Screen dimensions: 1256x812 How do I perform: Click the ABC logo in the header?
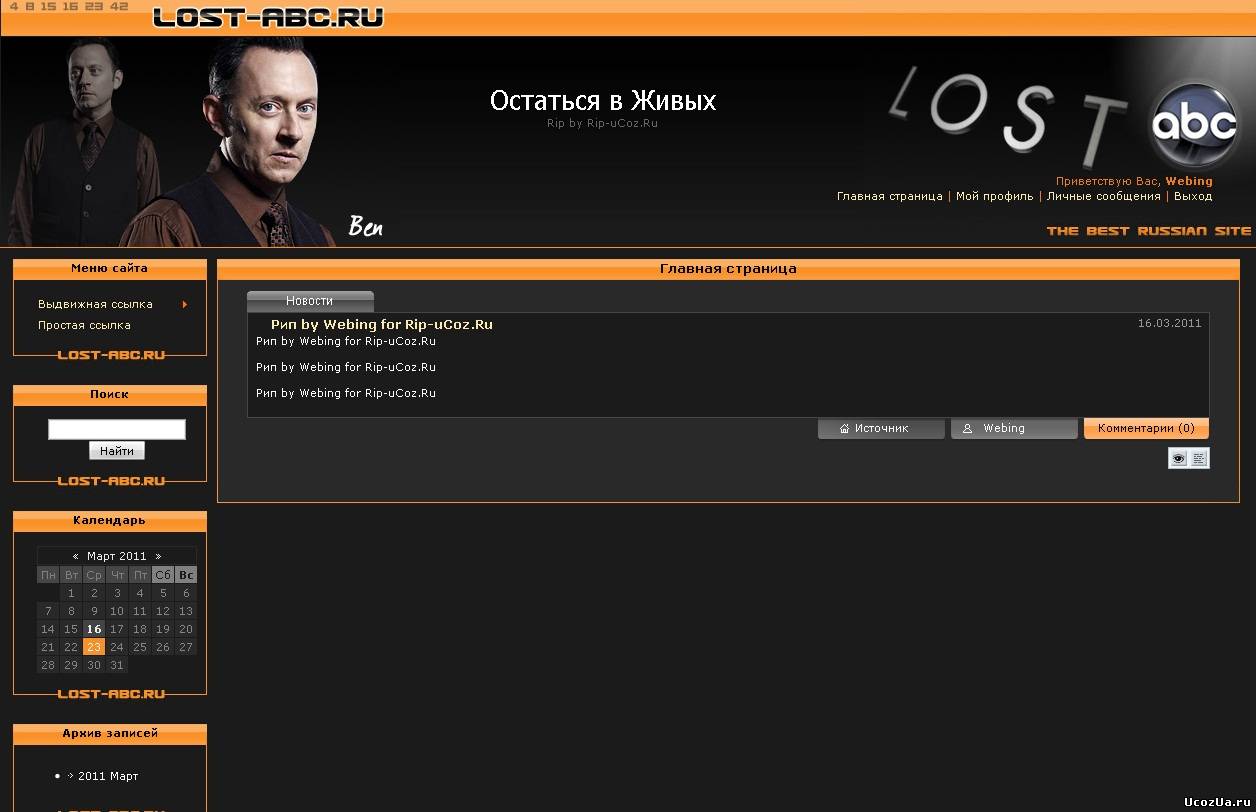click(1194, 124)
